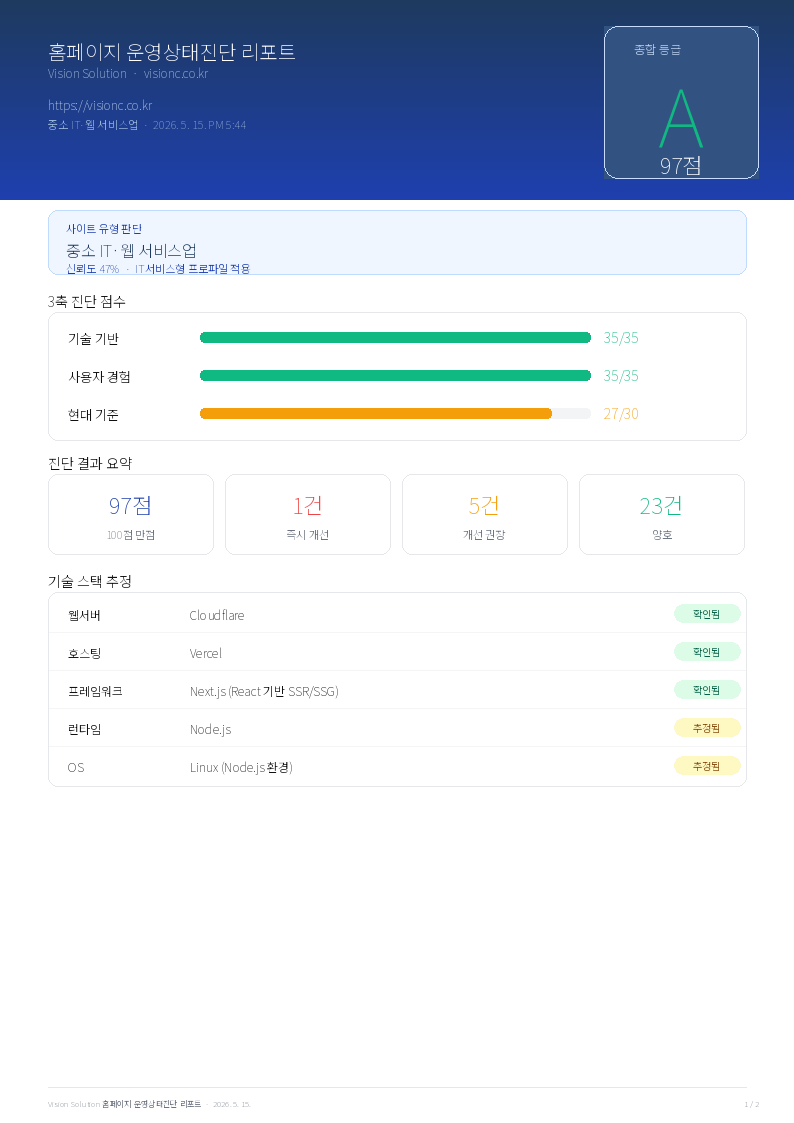
Task: Click the Node.js runtime value
Action: pos(210,729)
